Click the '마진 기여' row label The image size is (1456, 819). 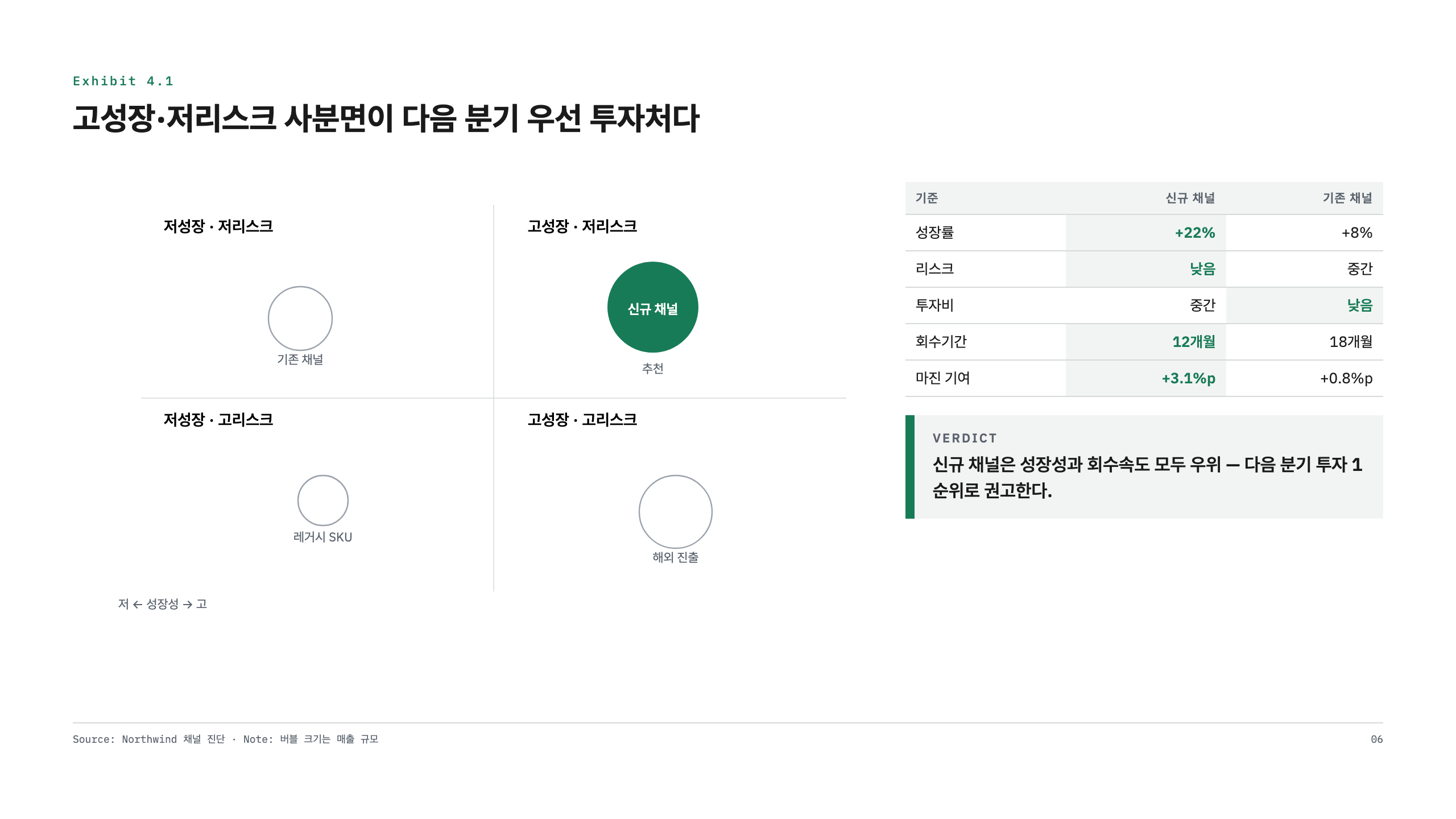(943, 378)
